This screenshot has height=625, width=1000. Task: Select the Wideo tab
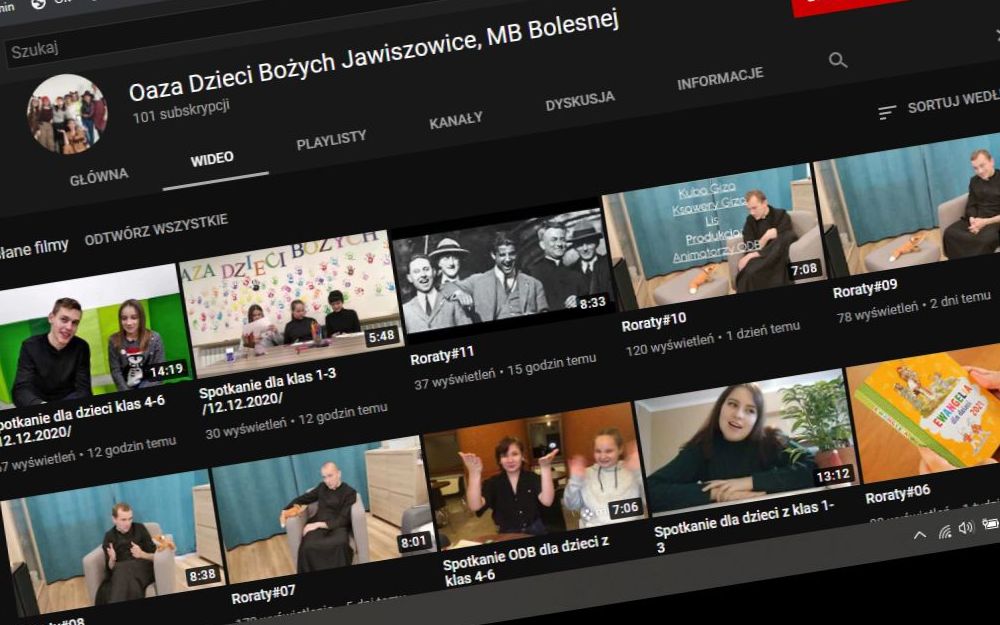212,158
